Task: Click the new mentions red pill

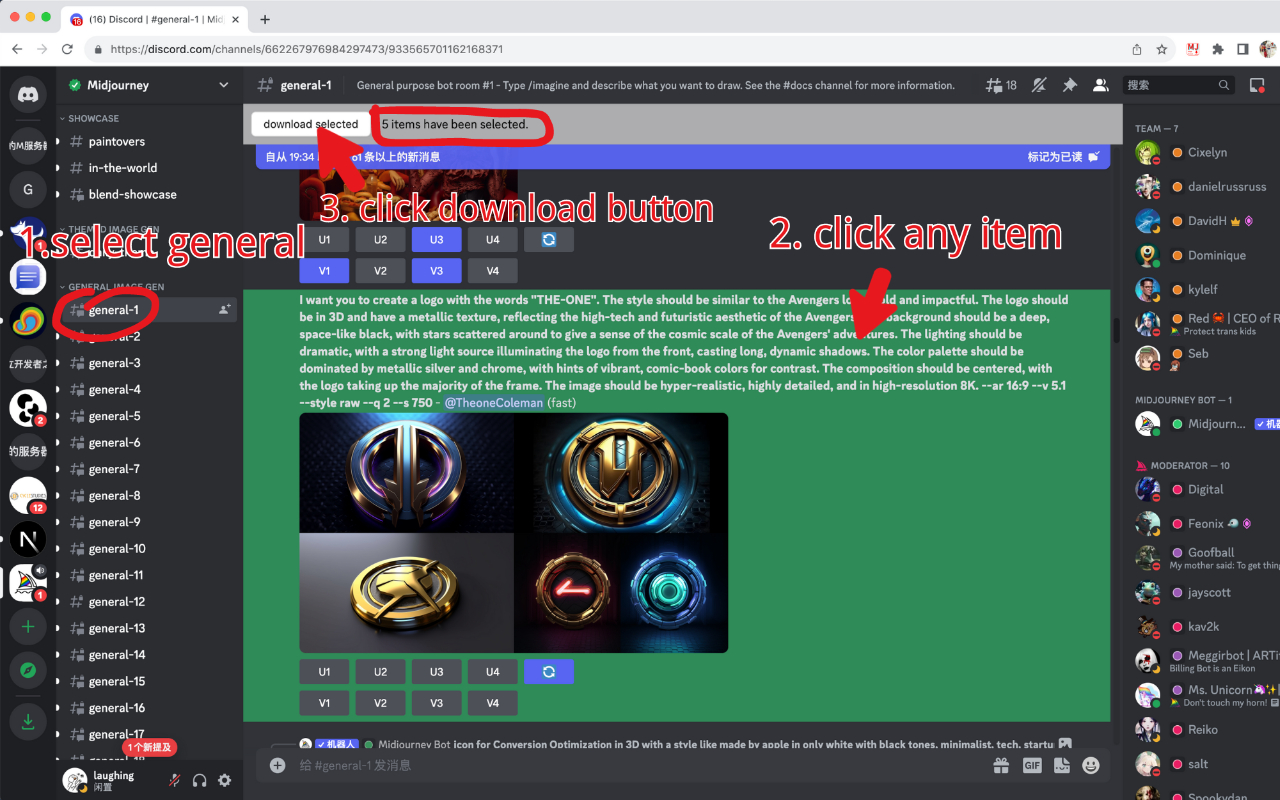Action: pyautogui.click(x=150, y=747)
